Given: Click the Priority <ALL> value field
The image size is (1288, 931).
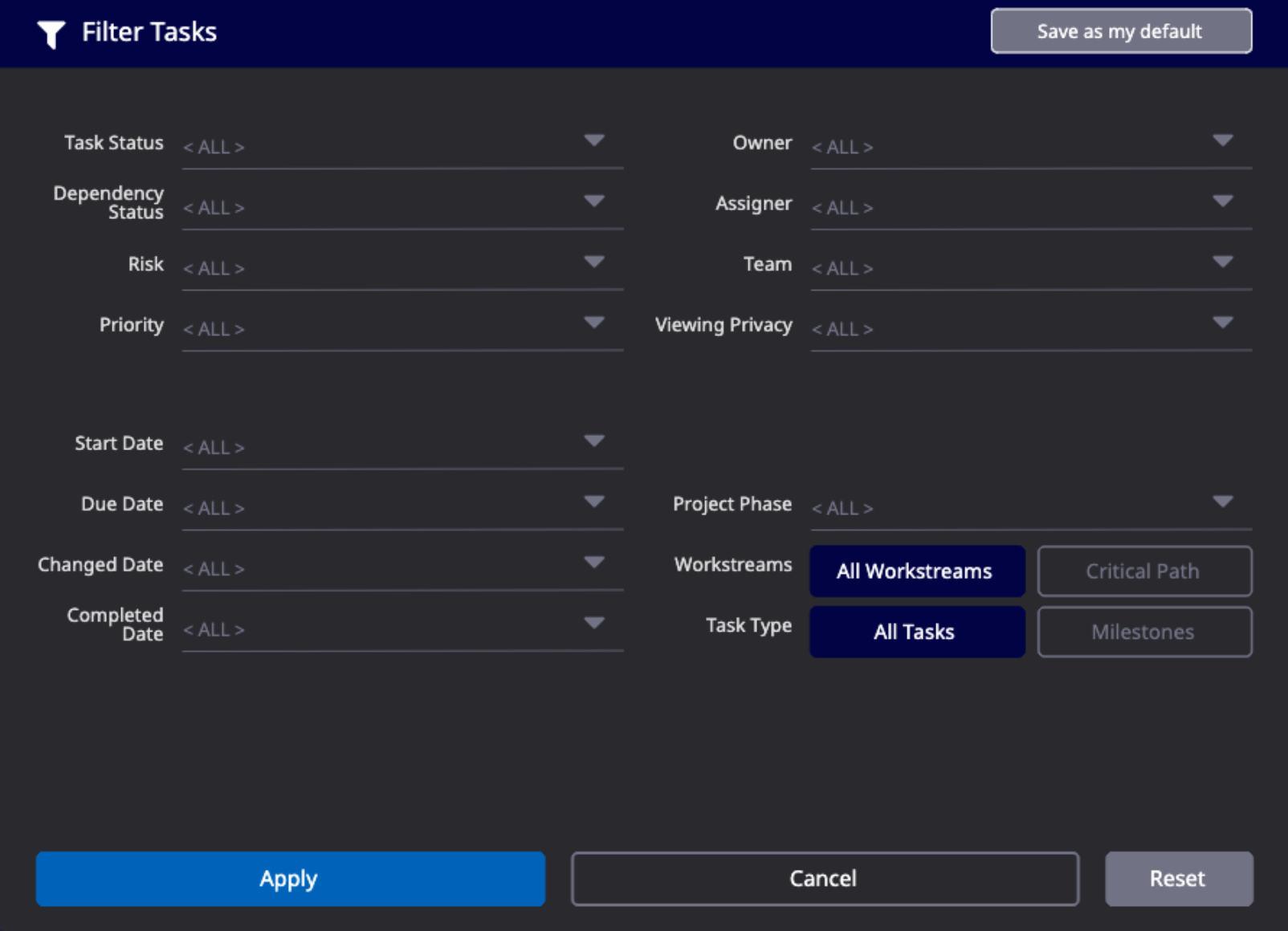Looking at the screenshot, I should tap(402, 329).
